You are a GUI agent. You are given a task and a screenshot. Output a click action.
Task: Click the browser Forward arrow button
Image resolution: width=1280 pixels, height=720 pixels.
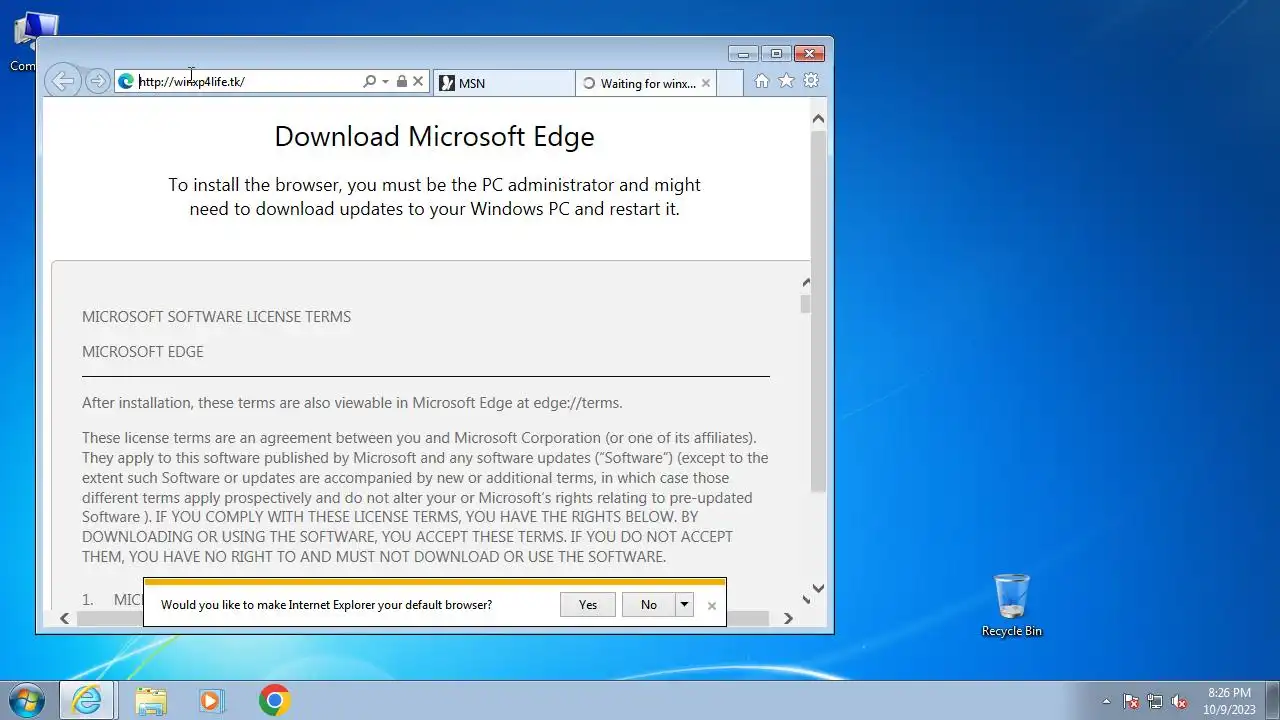97,82
